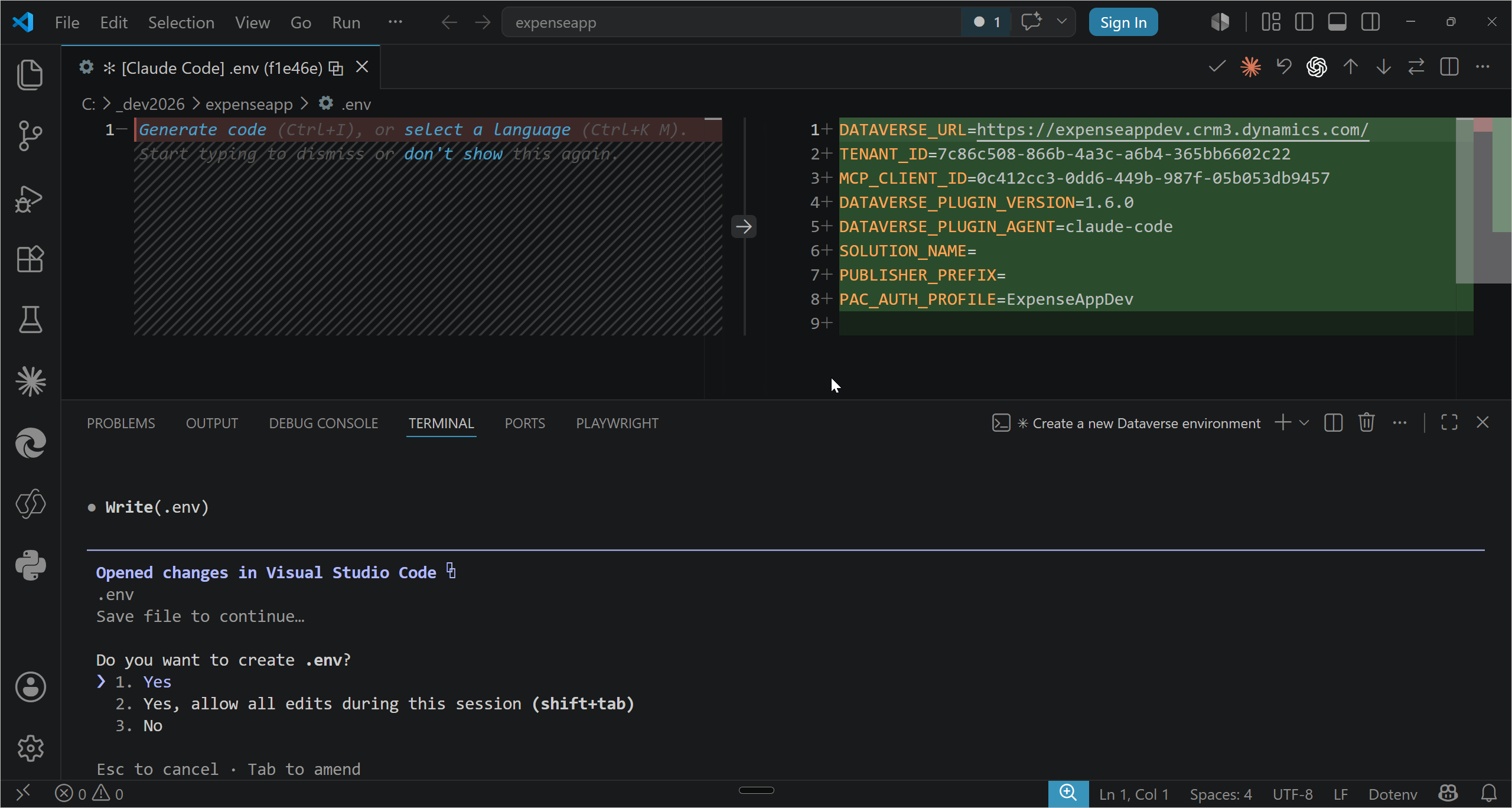Click the expenseapp command center search box
The image size is (1512, 808).
click(x=731, y=22)
